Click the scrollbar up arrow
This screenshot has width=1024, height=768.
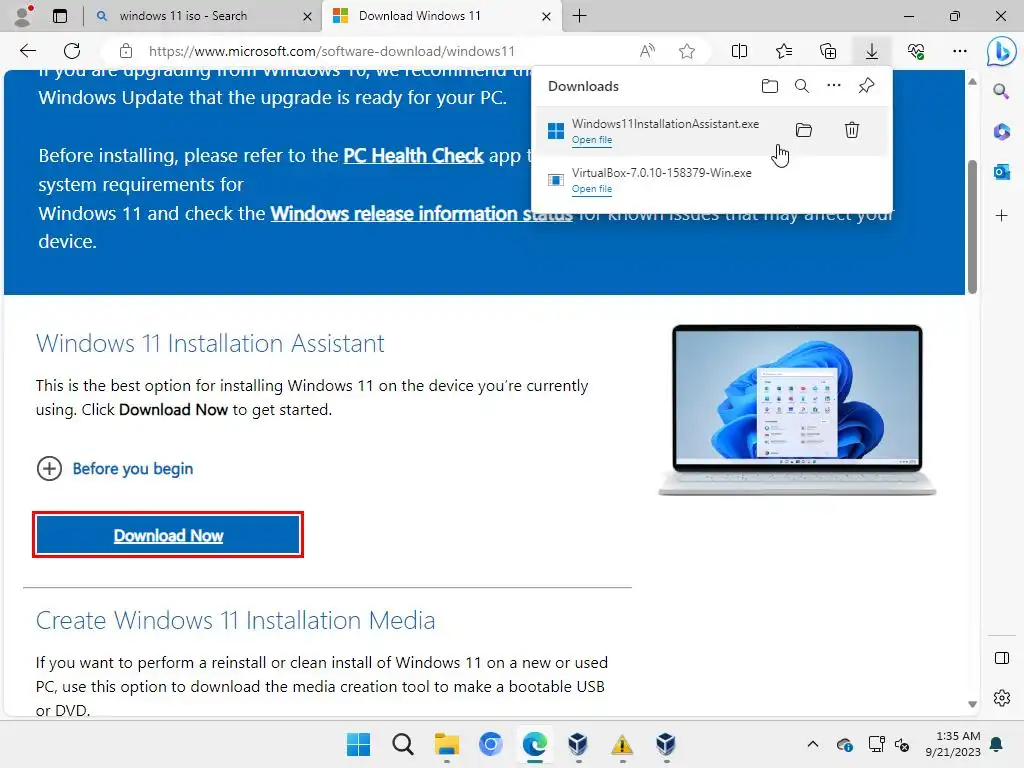coord(972,82)
